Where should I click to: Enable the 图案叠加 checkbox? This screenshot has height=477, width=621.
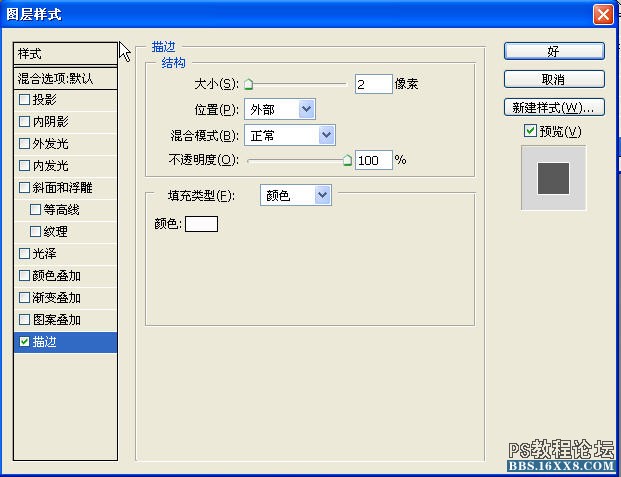pyautogui.click(x=25, y=319)
